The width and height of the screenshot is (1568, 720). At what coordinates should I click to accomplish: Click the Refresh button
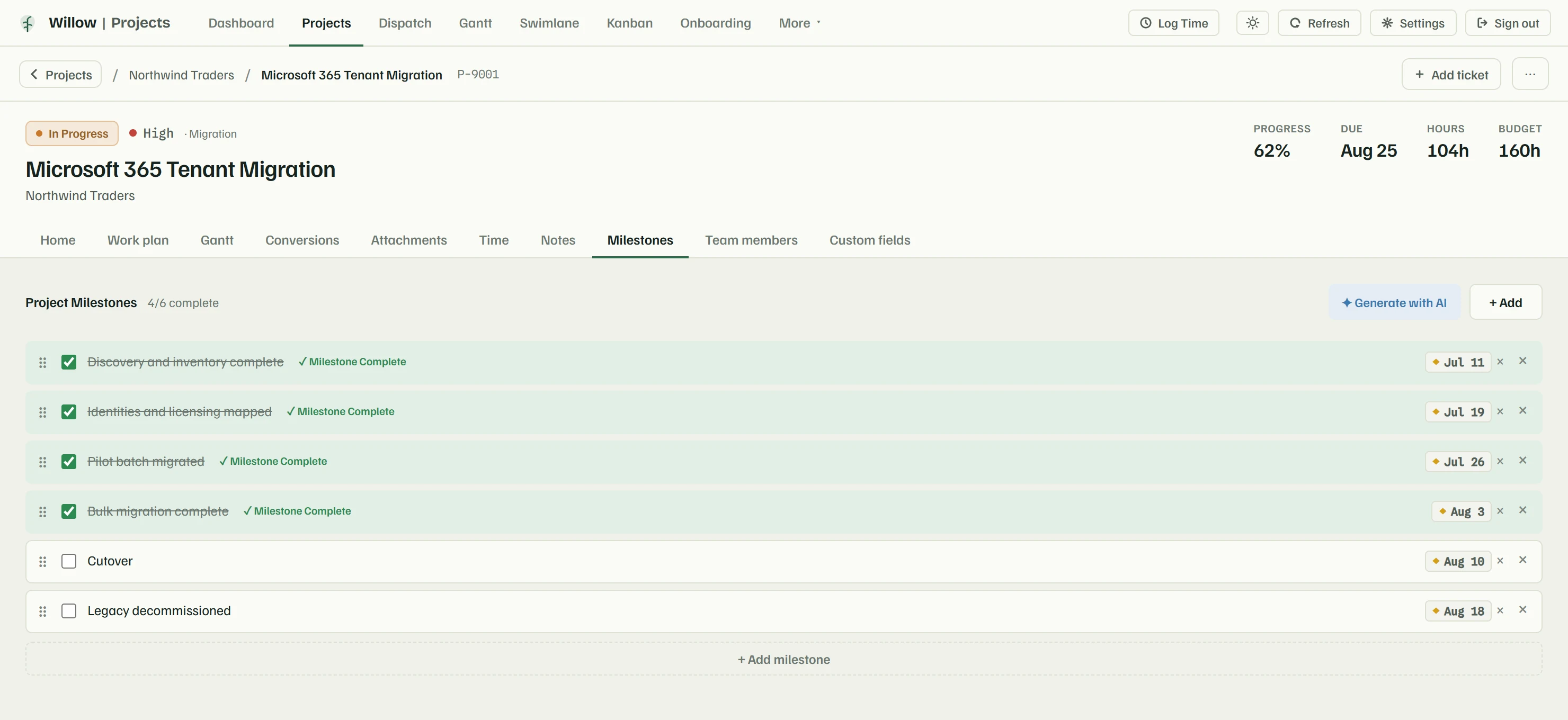[x=1319, y=23]
